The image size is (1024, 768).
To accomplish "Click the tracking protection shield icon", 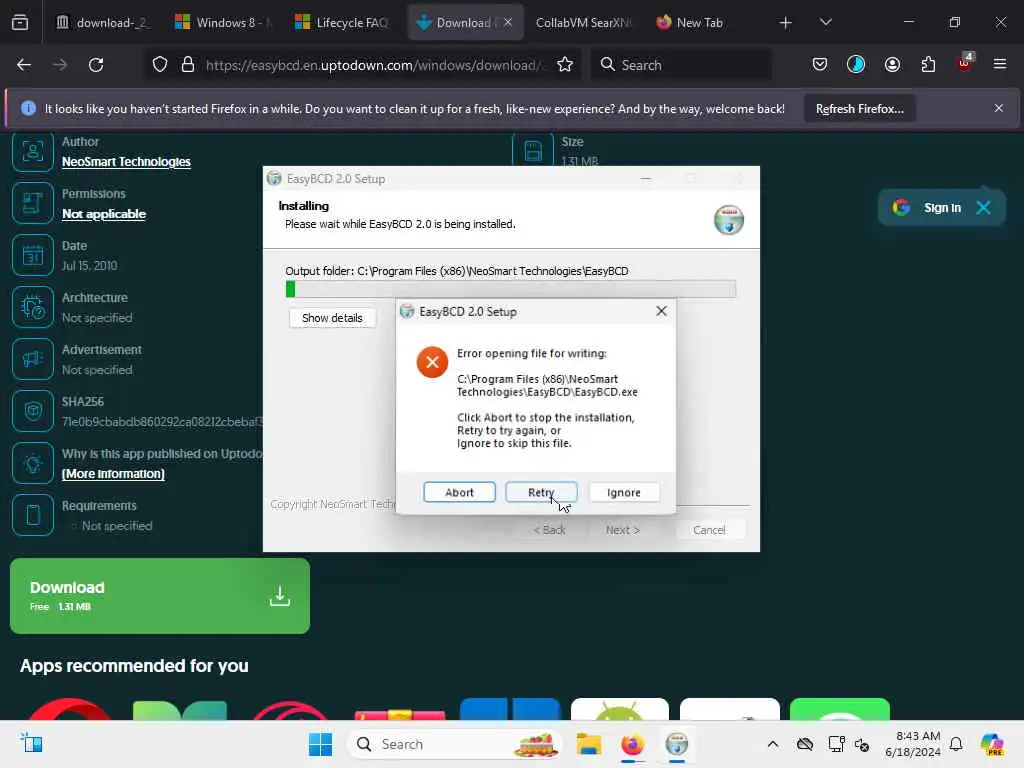I will (x=160, y=65).
